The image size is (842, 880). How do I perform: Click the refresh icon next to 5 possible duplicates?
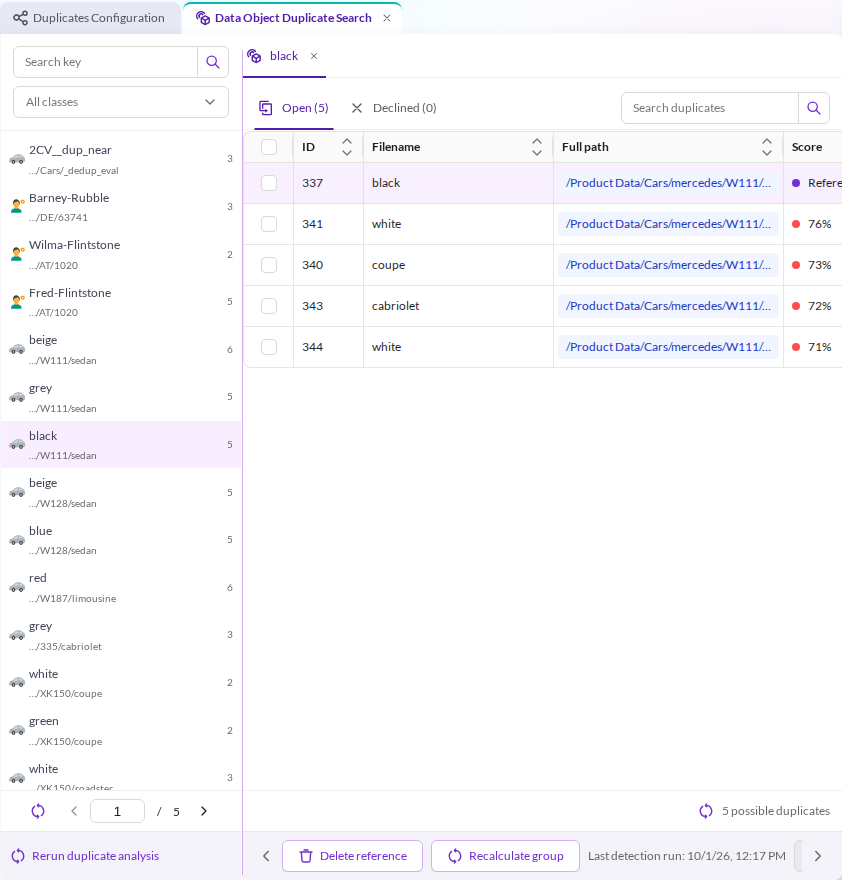click(706, 811)
